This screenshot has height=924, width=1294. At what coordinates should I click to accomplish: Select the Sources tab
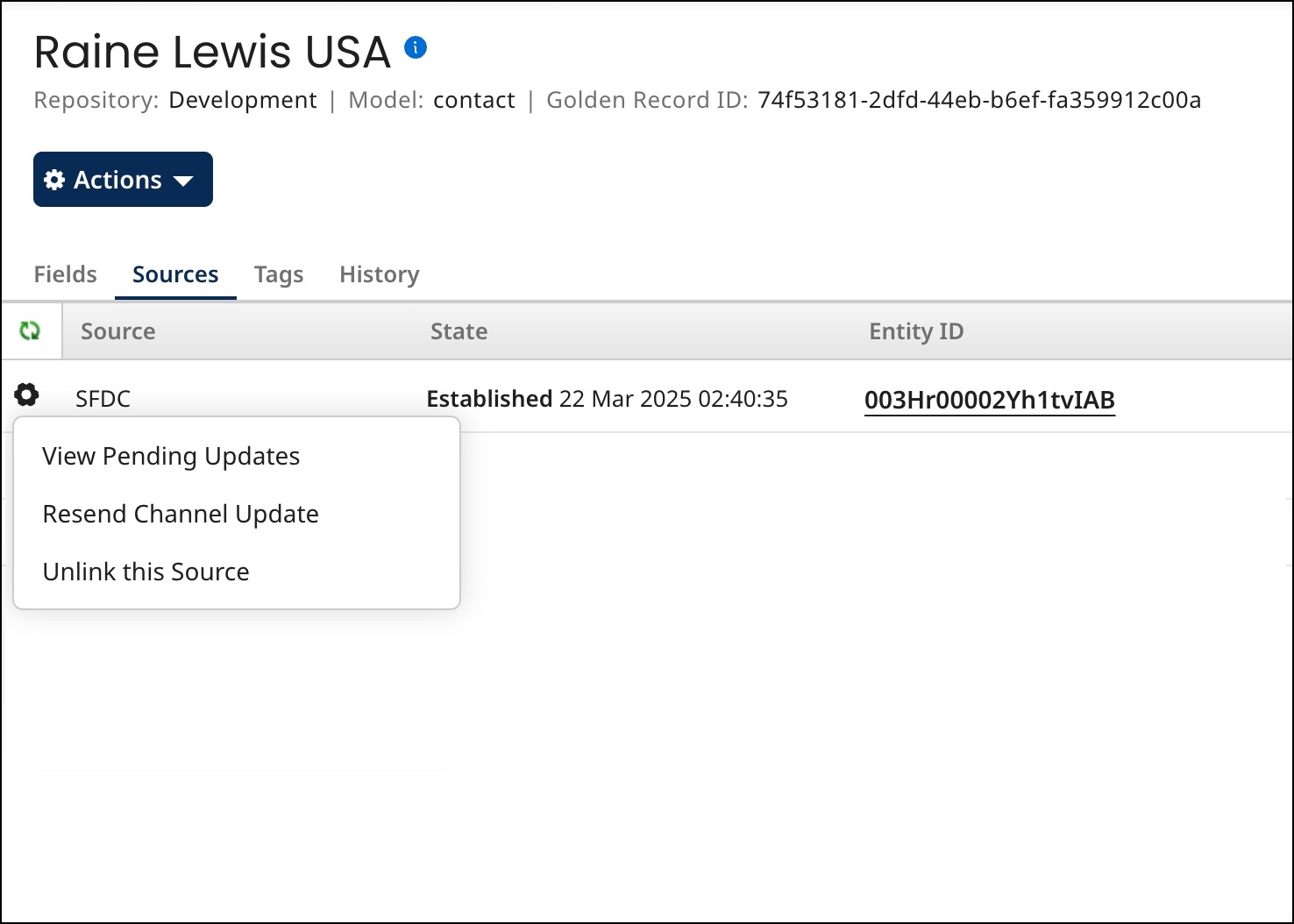175,274
